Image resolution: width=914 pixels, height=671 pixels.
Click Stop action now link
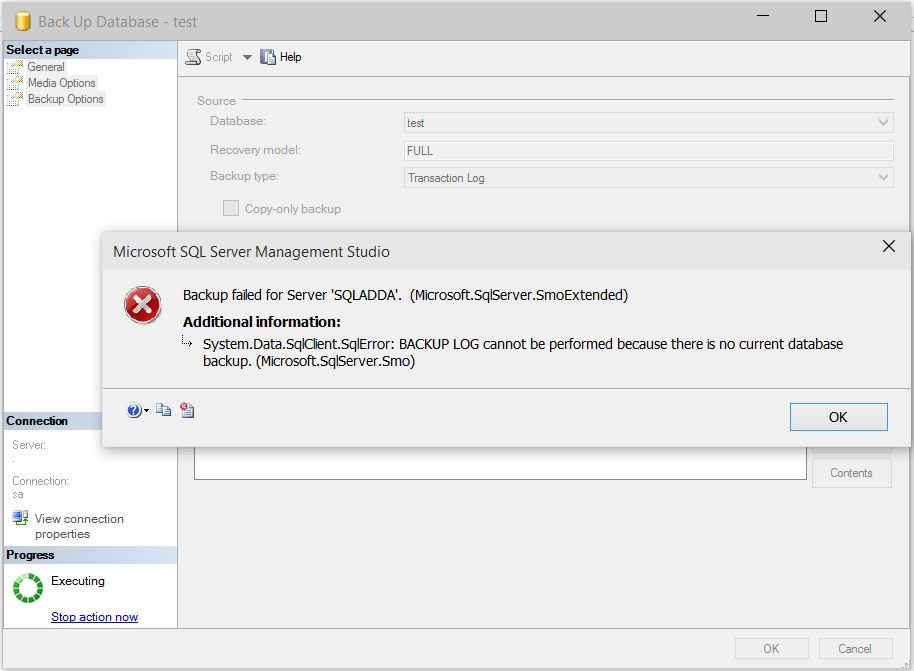[94, 617]
